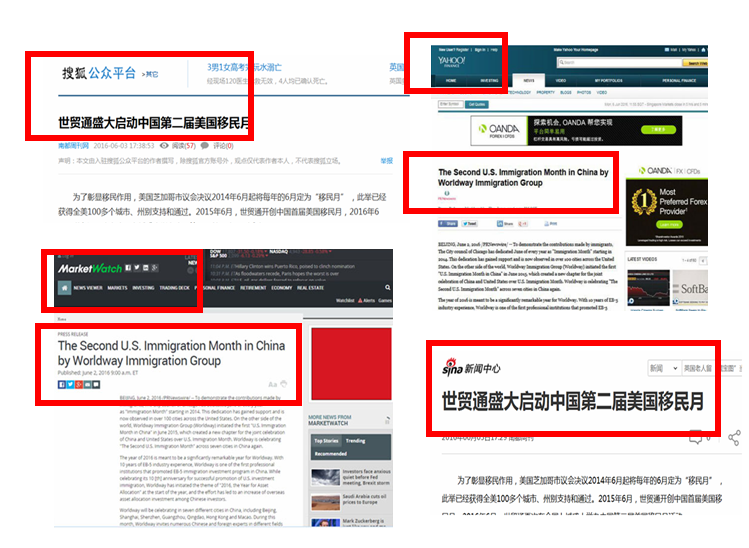
Task: Focus the Yahoo Enter Symbol field
Action: coord(450,104)
